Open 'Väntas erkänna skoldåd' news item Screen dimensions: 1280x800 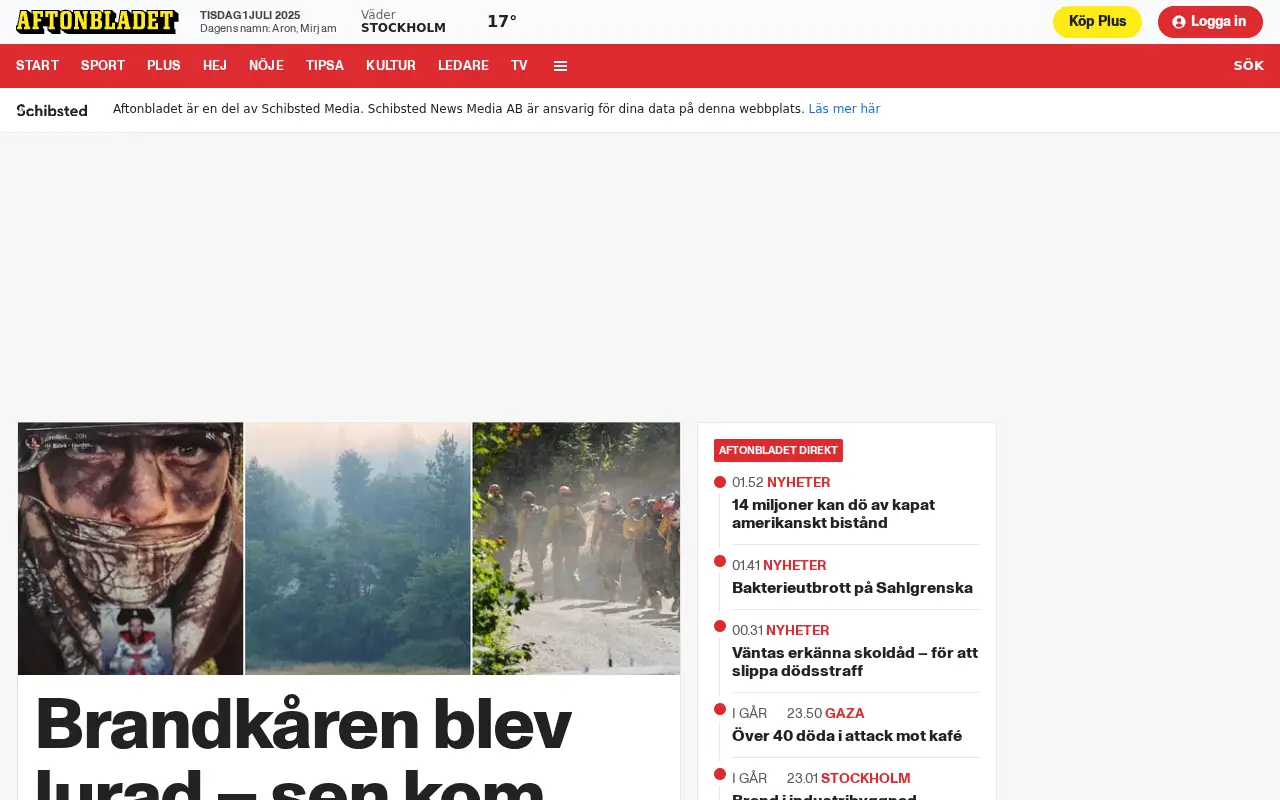(x=855, y=662)
